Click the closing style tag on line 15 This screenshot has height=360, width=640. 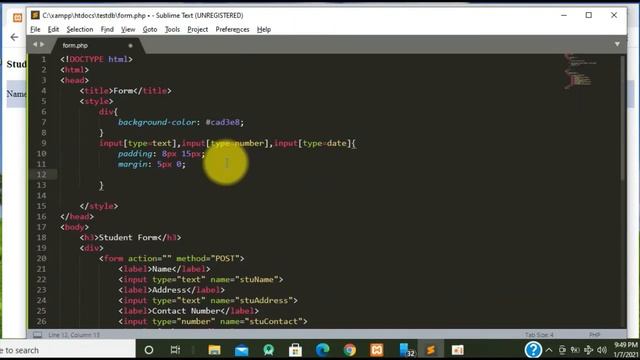pos(99,206)
